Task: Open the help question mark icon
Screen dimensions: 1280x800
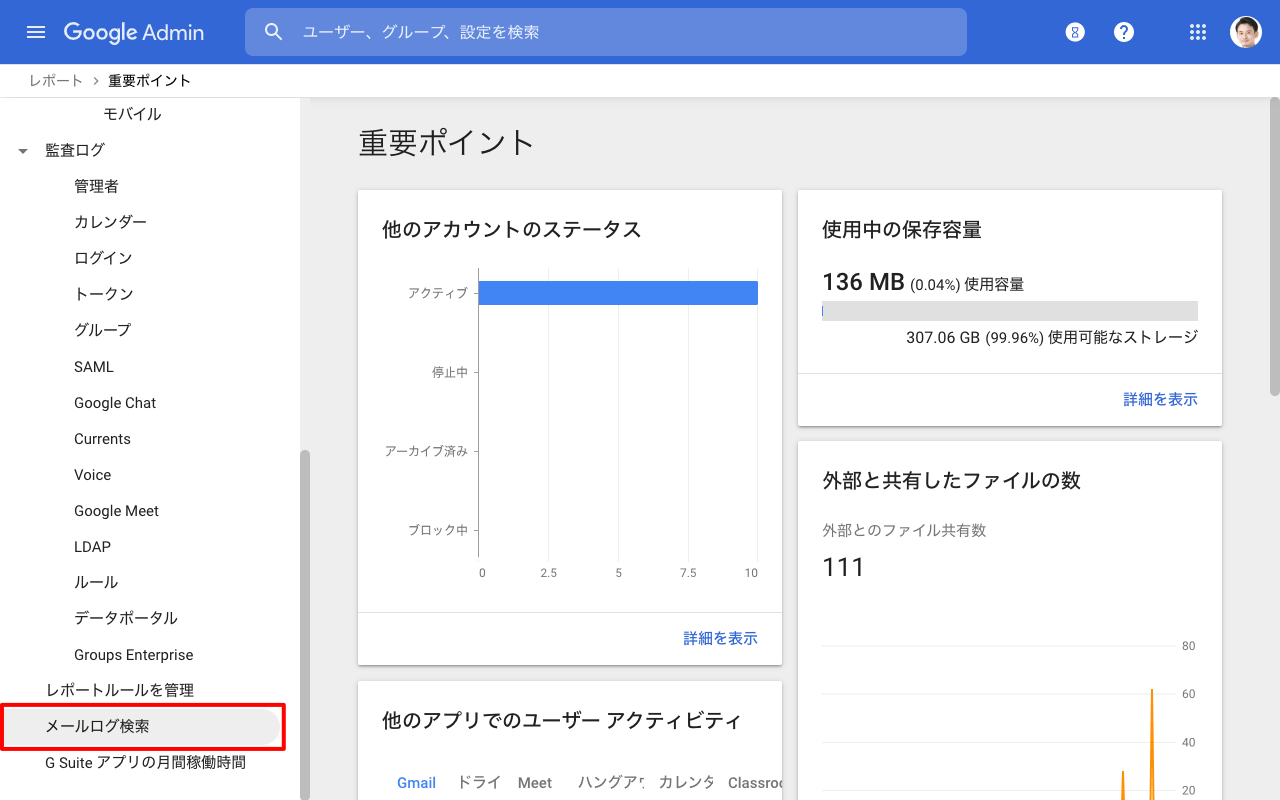Action: [x=1124, y=32]
